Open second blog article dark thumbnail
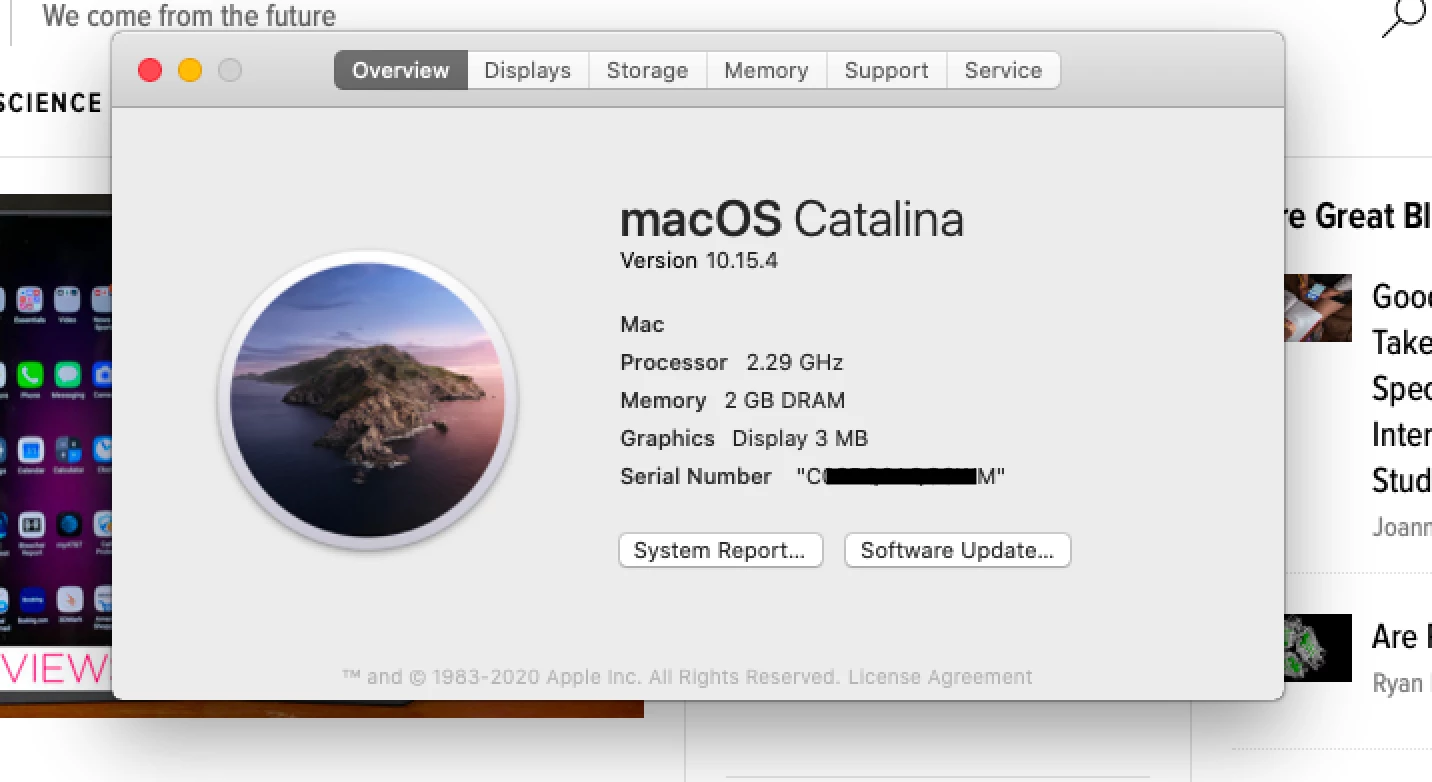 pyautogui.click(x=1317, y=648)
